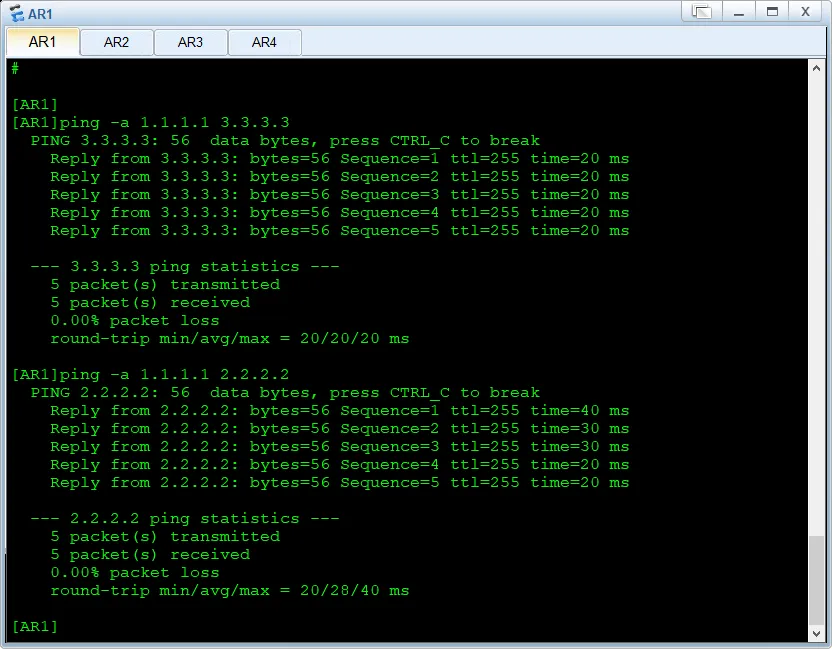This screenshot has height=649, width=832.
Task: Click the 'ping -a 1.1.1.1 3.3.3.3' command line
Action: tap(151, 123)
